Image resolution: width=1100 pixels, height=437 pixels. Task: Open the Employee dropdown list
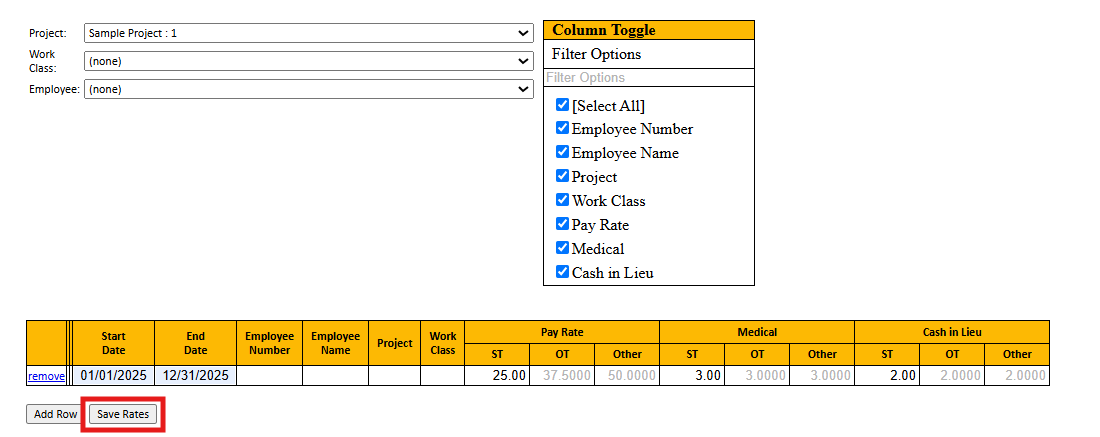[308, 89]
